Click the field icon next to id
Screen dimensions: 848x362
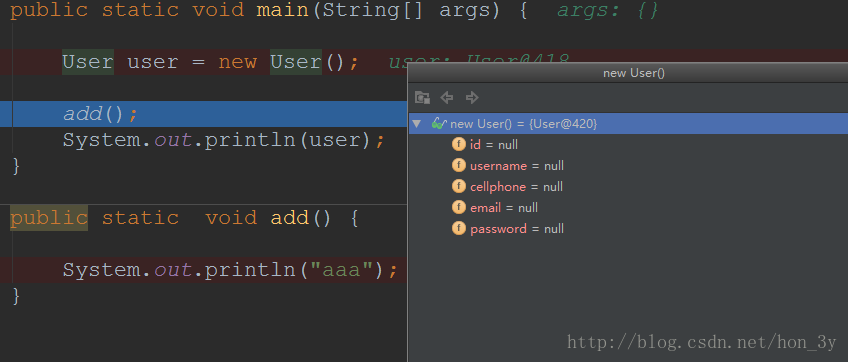459,144
